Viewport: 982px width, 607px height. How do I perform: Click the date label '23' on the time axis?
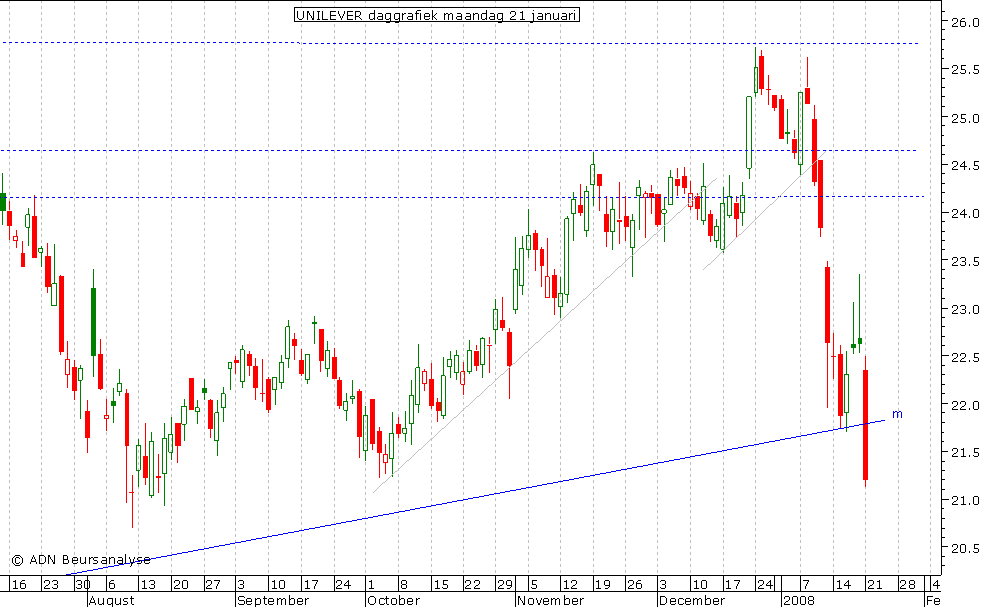pos(51,584)
